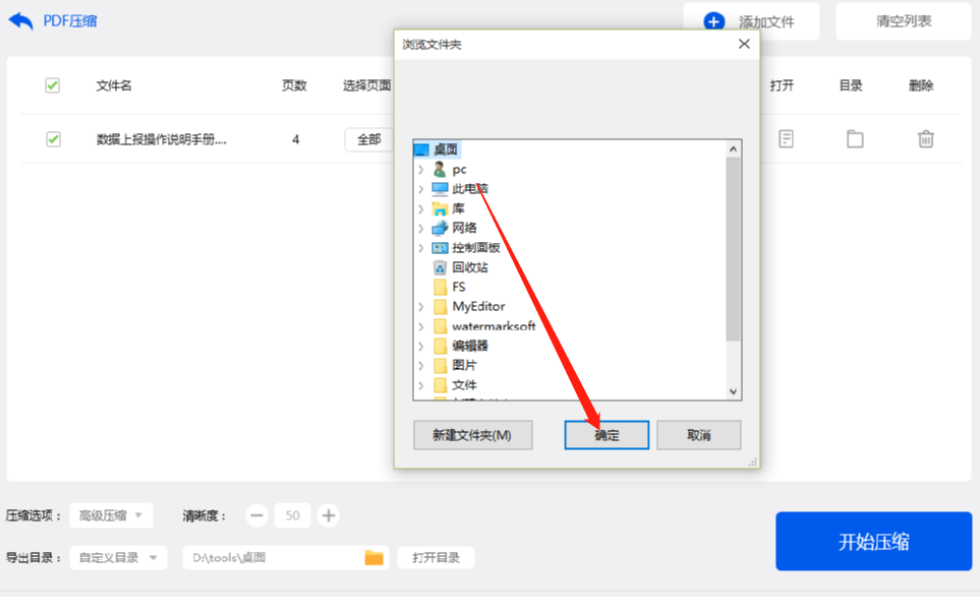Expand the 编辑器 tree node
The height and width of the screenshot is (597, 980).
[421, 346]
